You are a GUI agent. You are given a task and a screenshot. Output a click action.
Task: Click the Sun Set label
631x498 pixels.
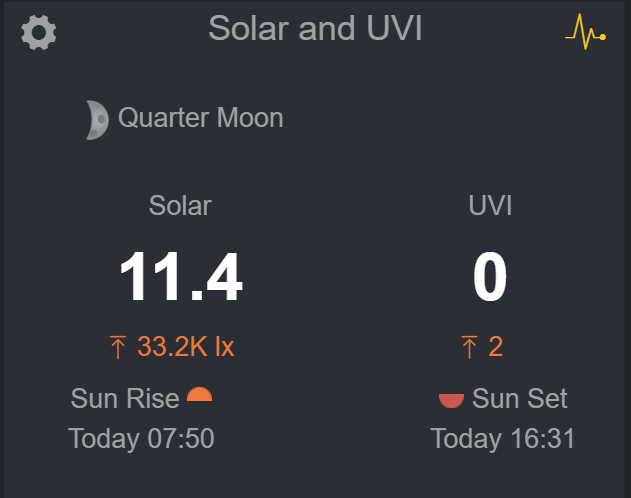(519, 398)
